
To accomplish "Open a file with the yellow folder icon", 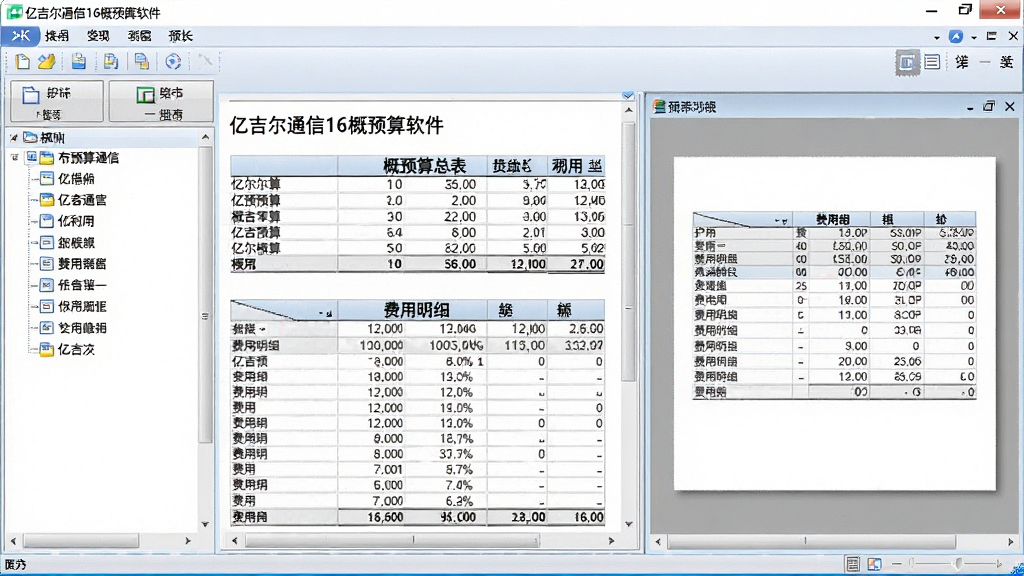I will click(46, 61).
